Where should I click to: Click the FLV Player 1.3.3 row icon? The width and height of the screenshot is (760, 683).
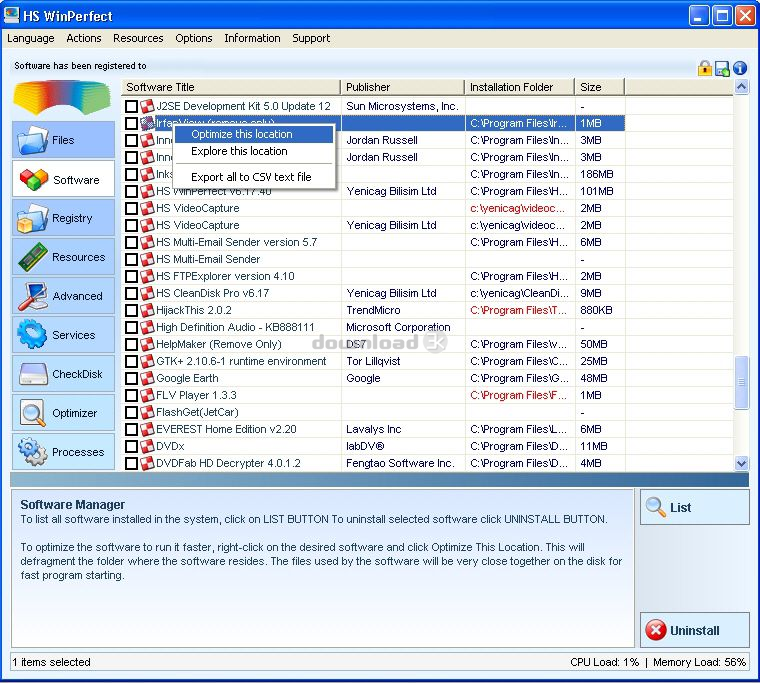pos(147,395)
